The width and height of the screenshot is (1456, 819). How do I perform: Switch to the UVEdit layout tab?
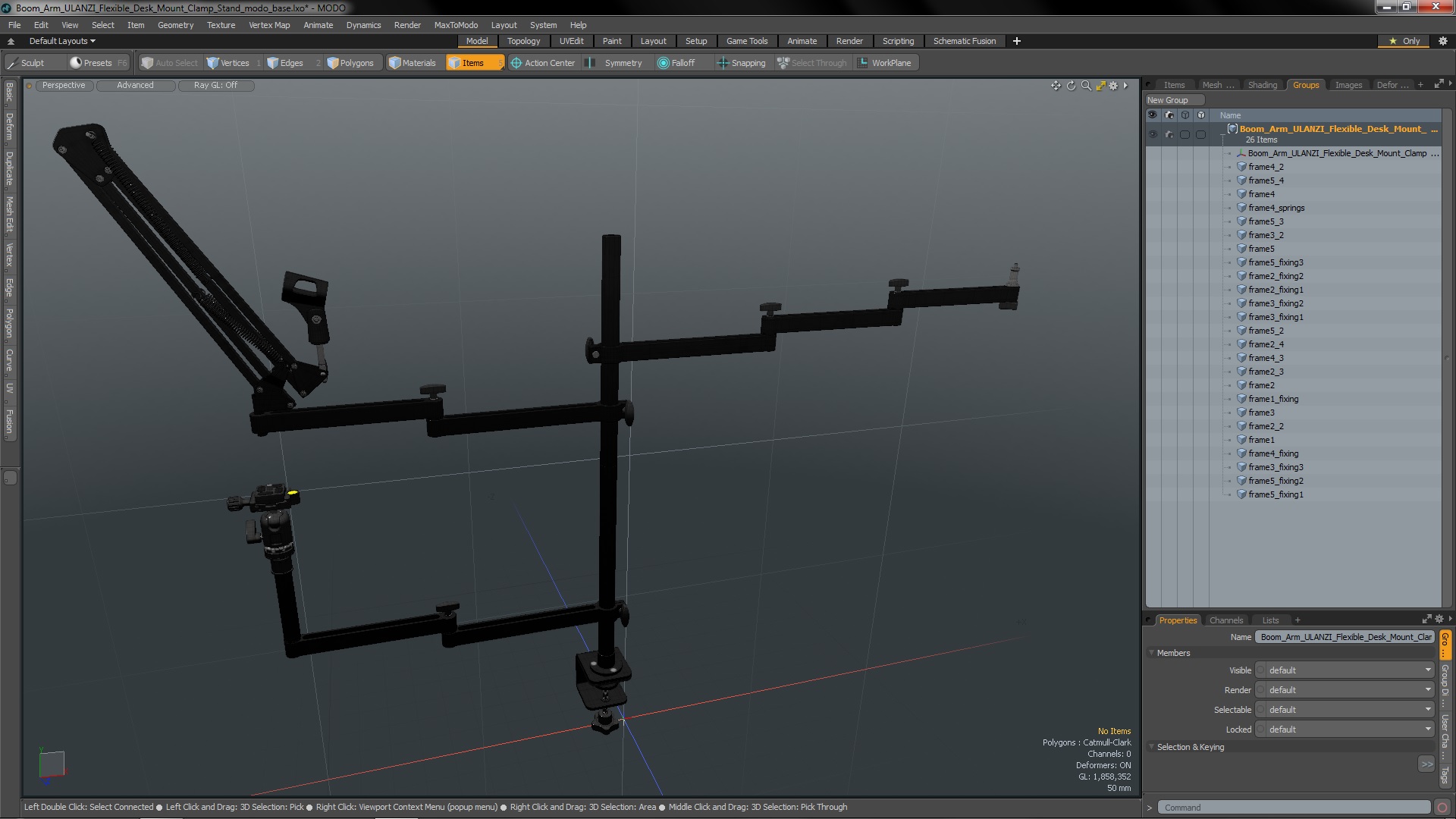point(571,41)
